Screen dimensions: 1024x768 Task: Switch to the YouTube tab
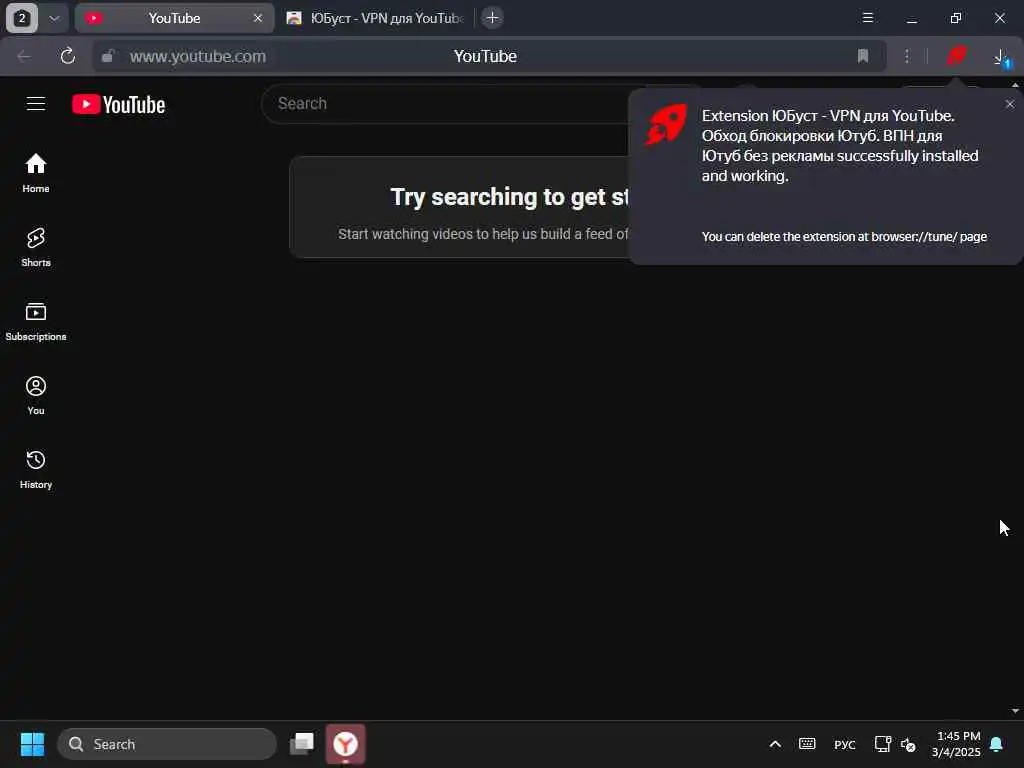coord(173,18)
